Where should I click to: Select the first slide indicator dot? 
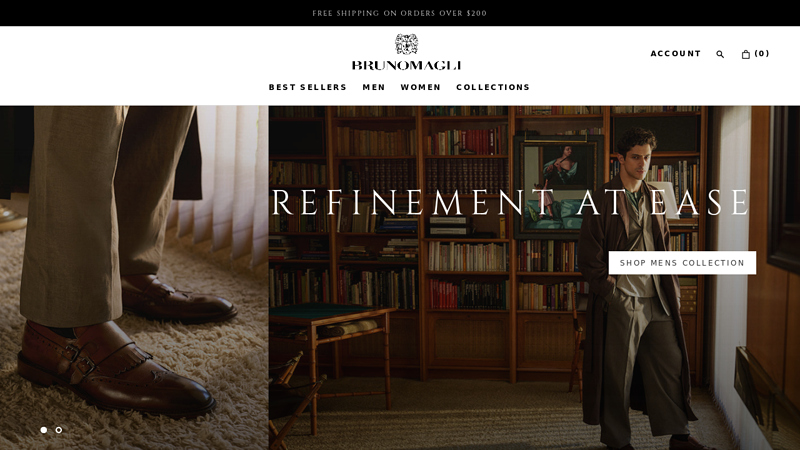pos(44,430)
